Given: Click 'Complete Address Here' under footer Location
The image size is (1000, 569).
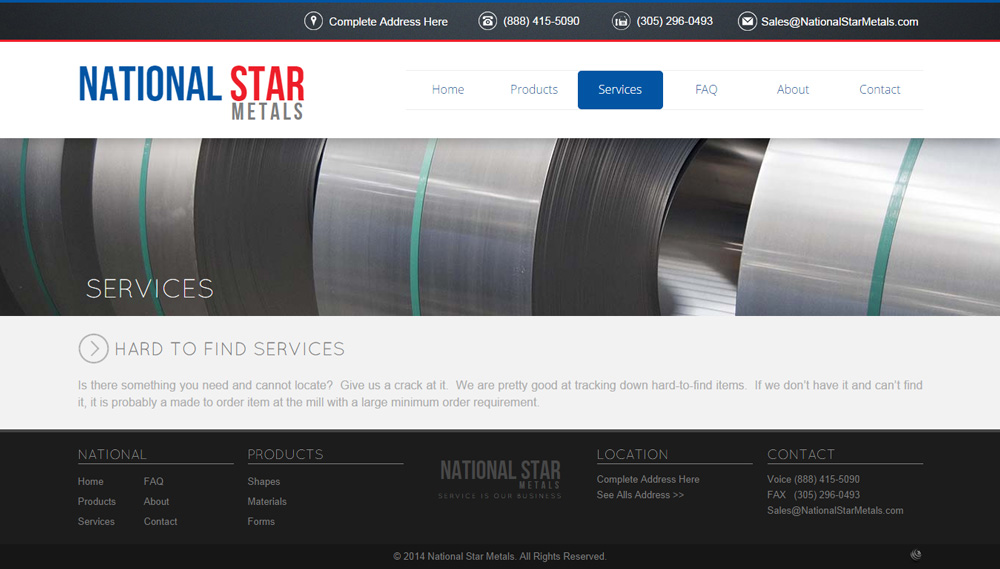Looking at the screenshot, I should [x=648, y=479].
